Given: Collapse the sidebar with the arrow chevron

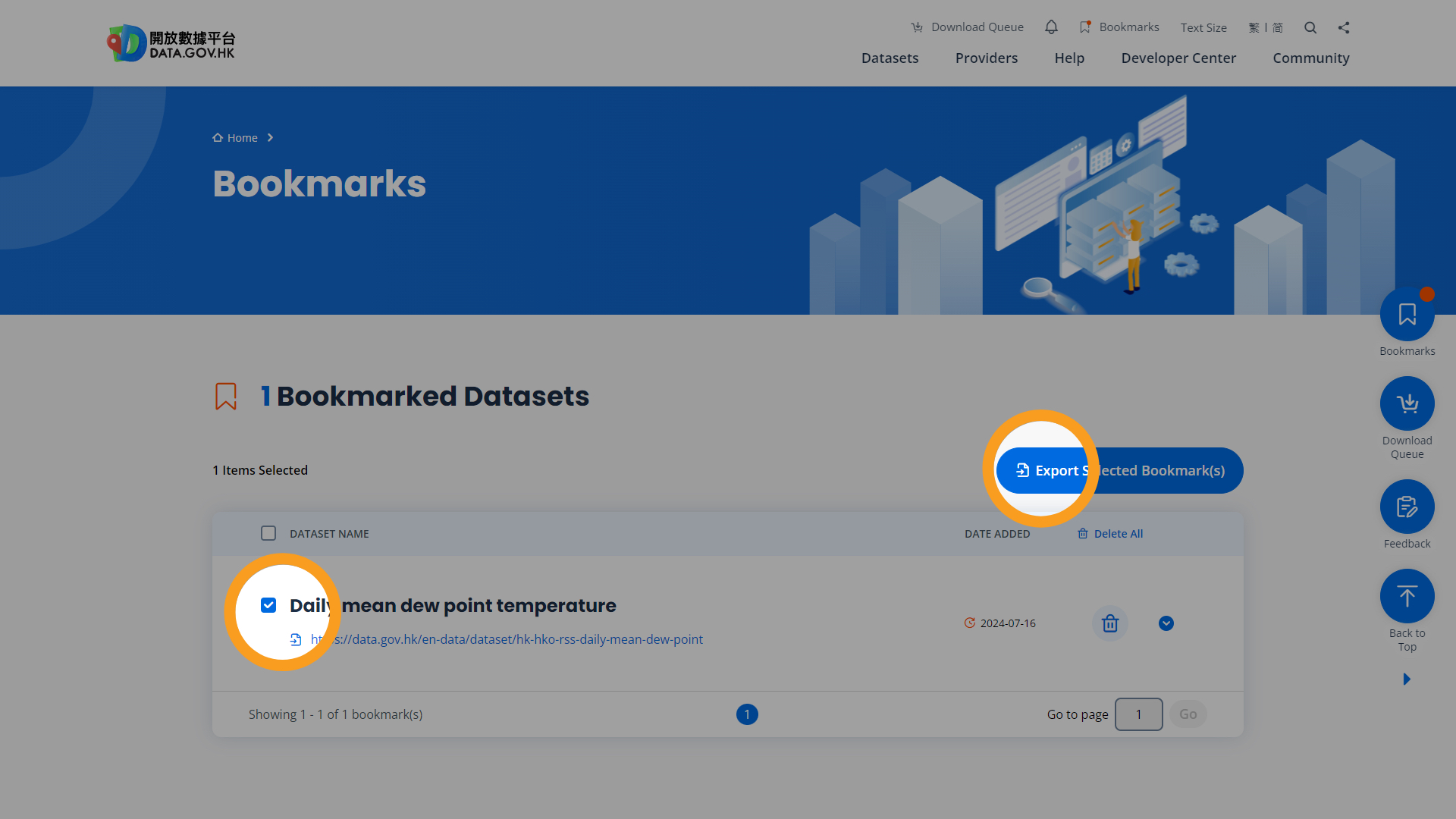Looking at the screenshot, I should [1407, 679].
